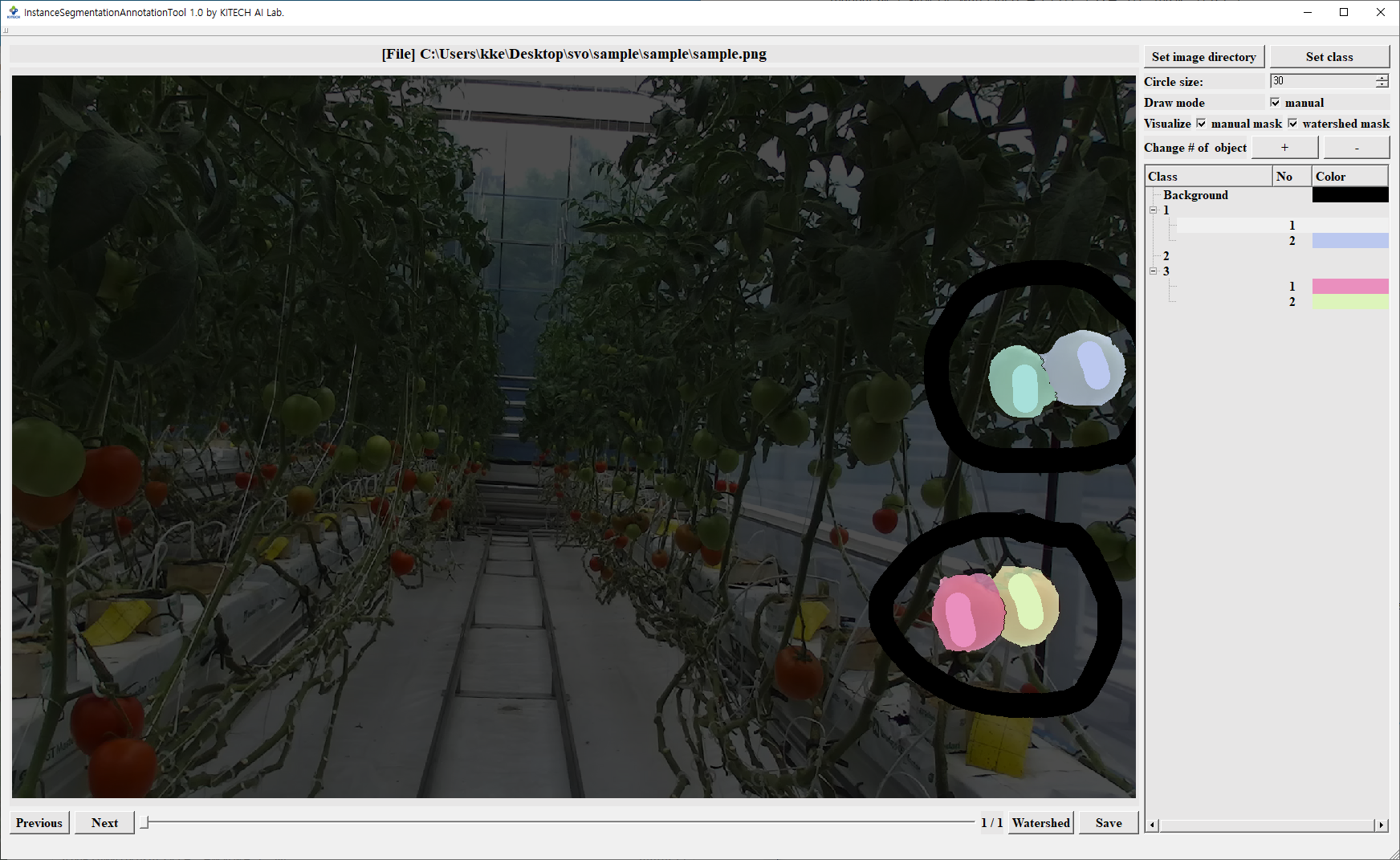The width and height of the screenshot is (1400, 860).
Task: Open Set image directory
Action: coord(1203,57)
